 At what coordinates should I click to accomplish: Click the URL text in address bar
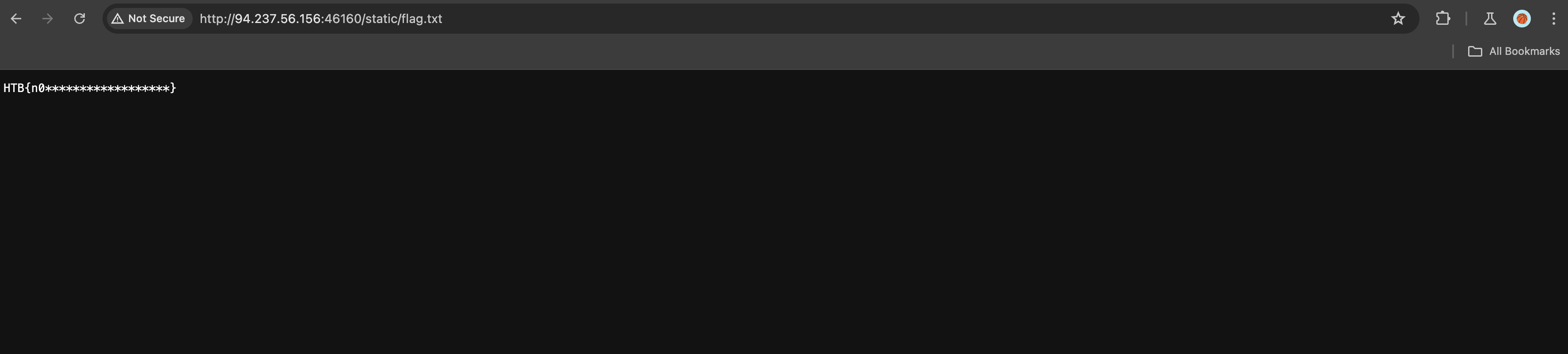(321, 19)
